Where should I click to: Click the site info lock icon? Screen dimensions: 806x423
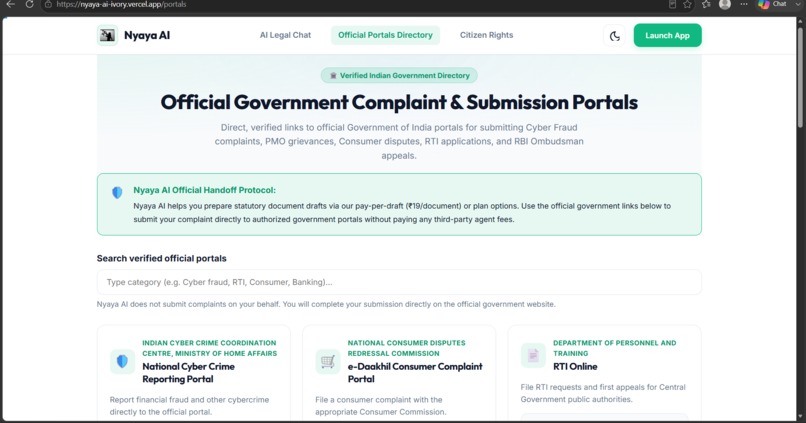pos(48,4)
